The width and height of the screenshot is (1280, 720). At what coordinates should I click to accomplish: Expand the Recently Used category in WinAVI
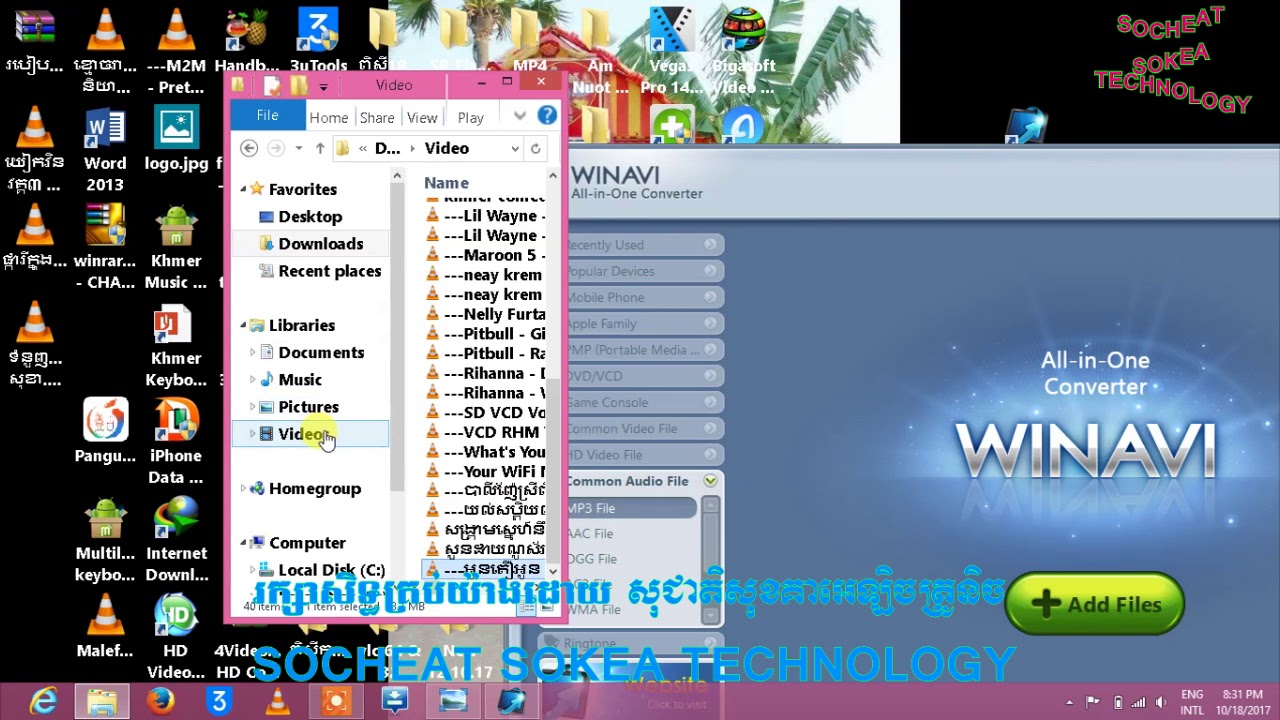pos(710,245)
